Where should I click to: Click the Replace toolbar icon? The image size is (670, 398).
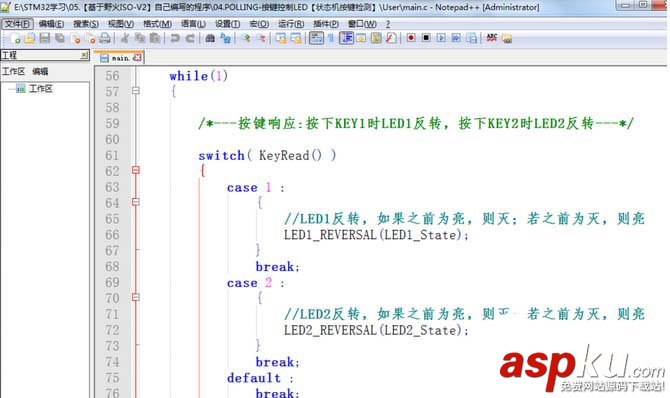click(x=225, y=38)
